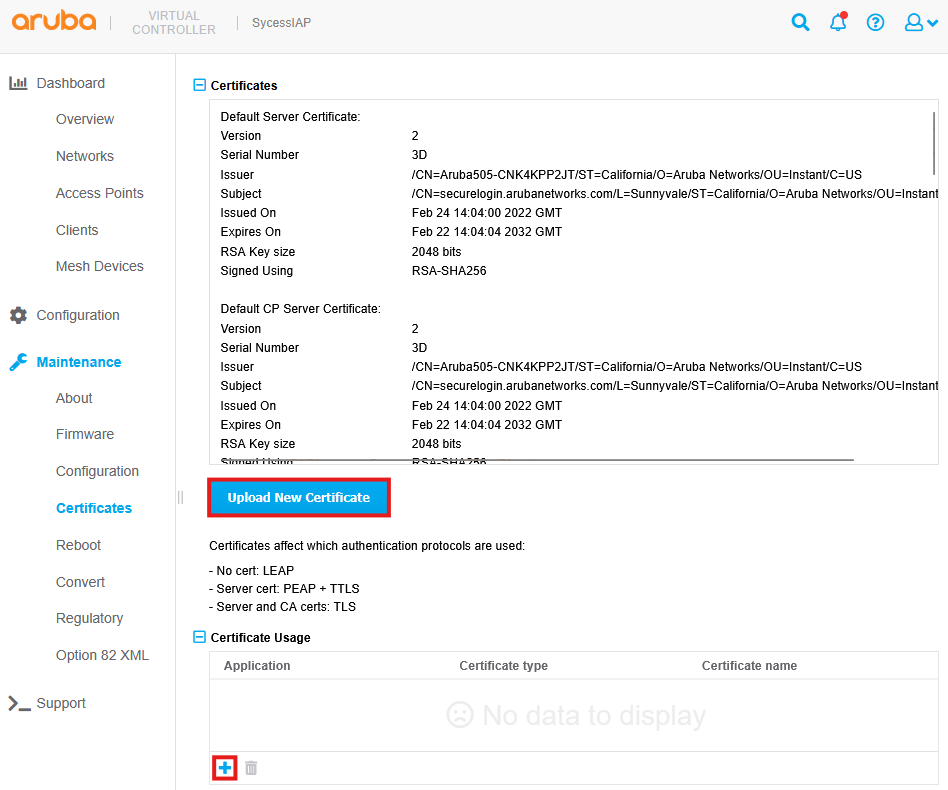Open the Firmware maintenance page

point(85,434)
